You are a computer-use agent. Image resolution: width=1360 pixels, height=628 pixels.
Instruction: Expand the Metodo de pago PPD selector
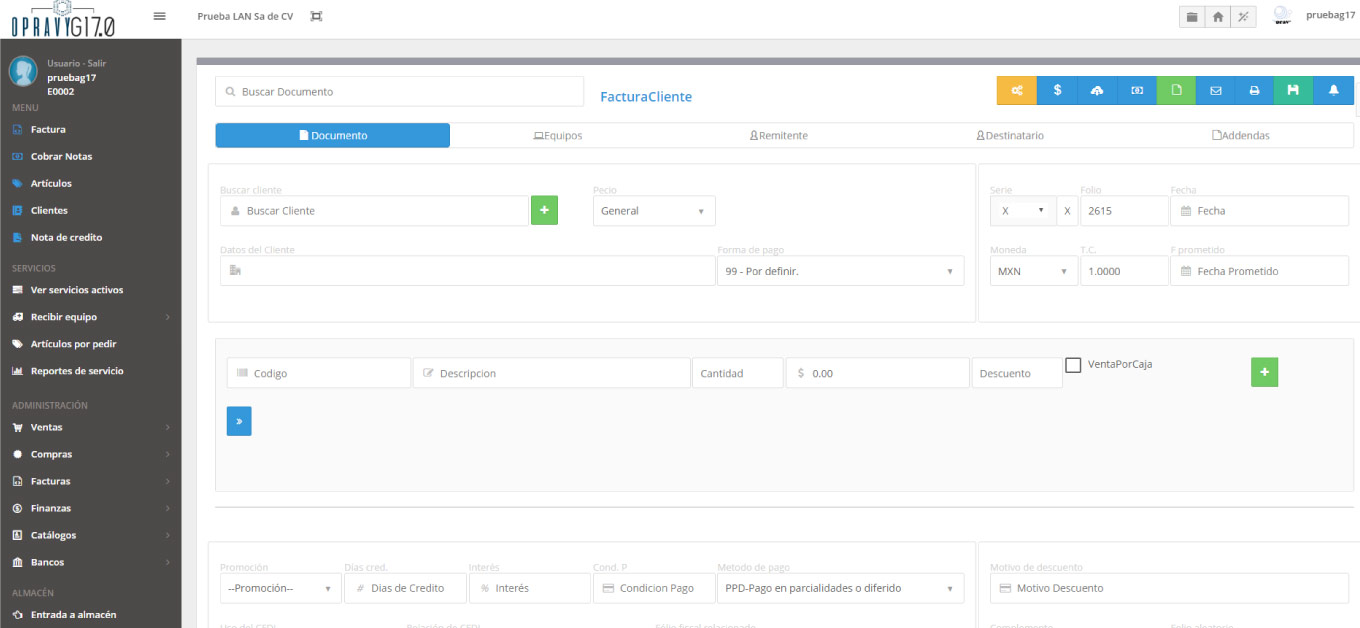pos(840,588)
